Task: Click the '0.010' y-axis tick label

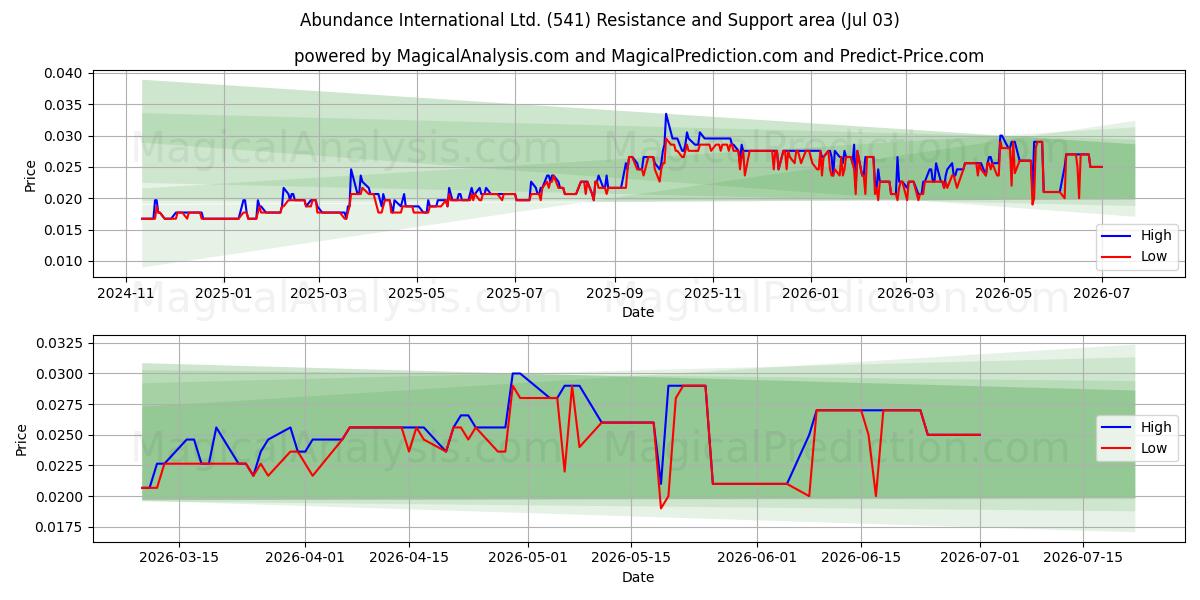Action: tap(65, 261)
